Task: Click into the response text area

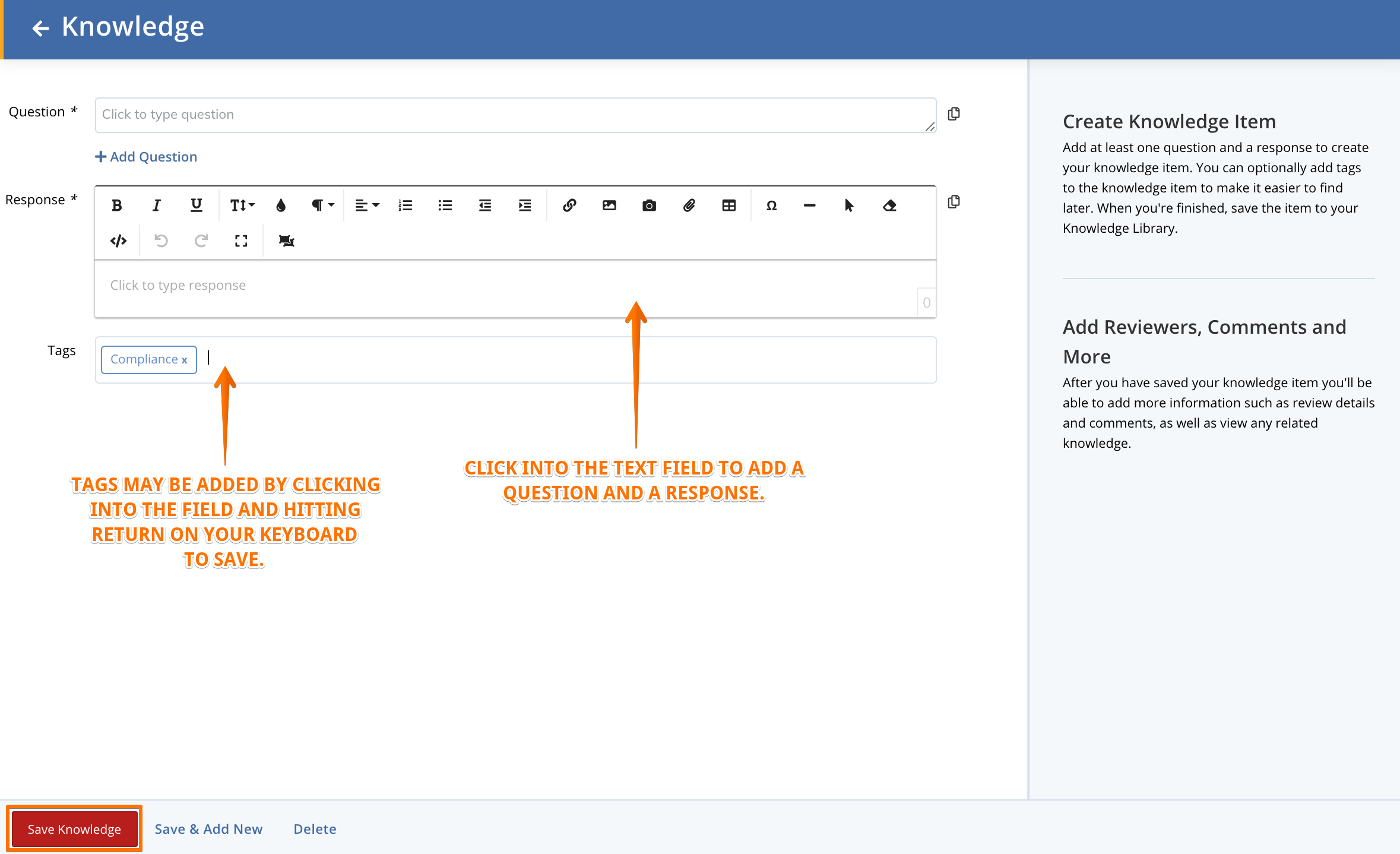Action: point(515,289)
